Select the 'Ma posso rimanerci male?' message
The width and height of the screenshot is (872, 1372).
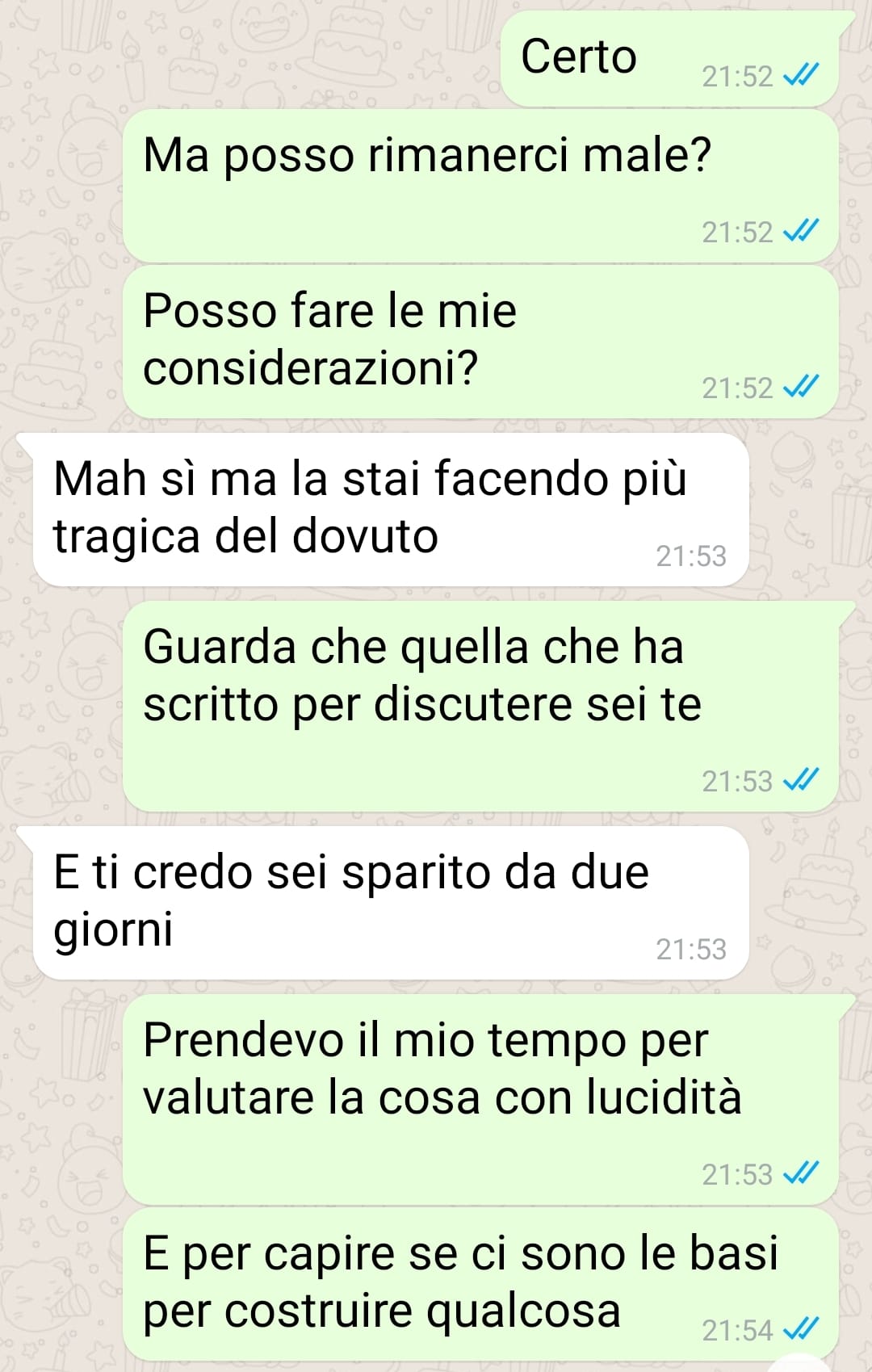coord(480,187)
